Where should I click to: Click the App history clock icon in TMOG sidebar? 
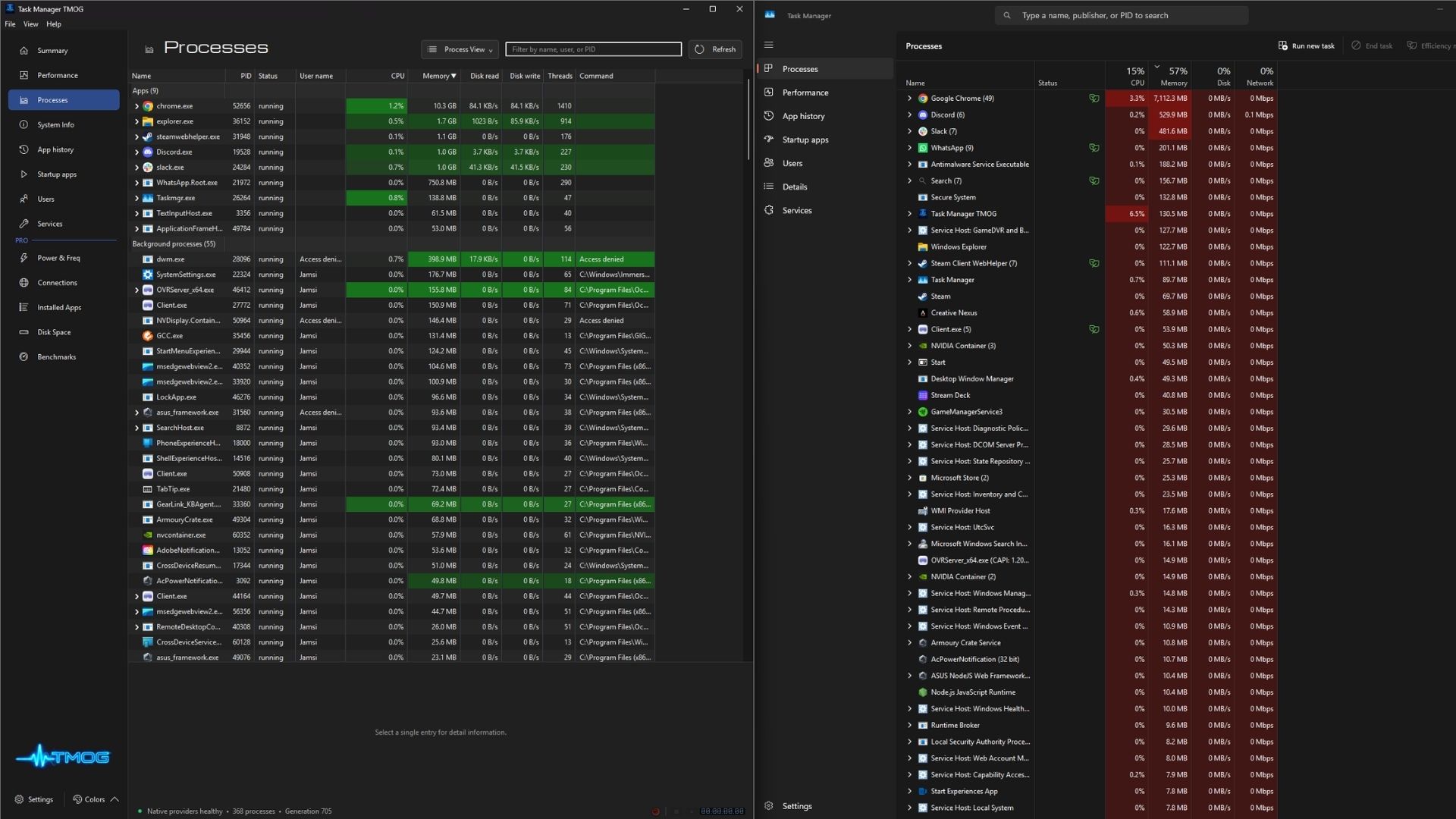[24, 149]
